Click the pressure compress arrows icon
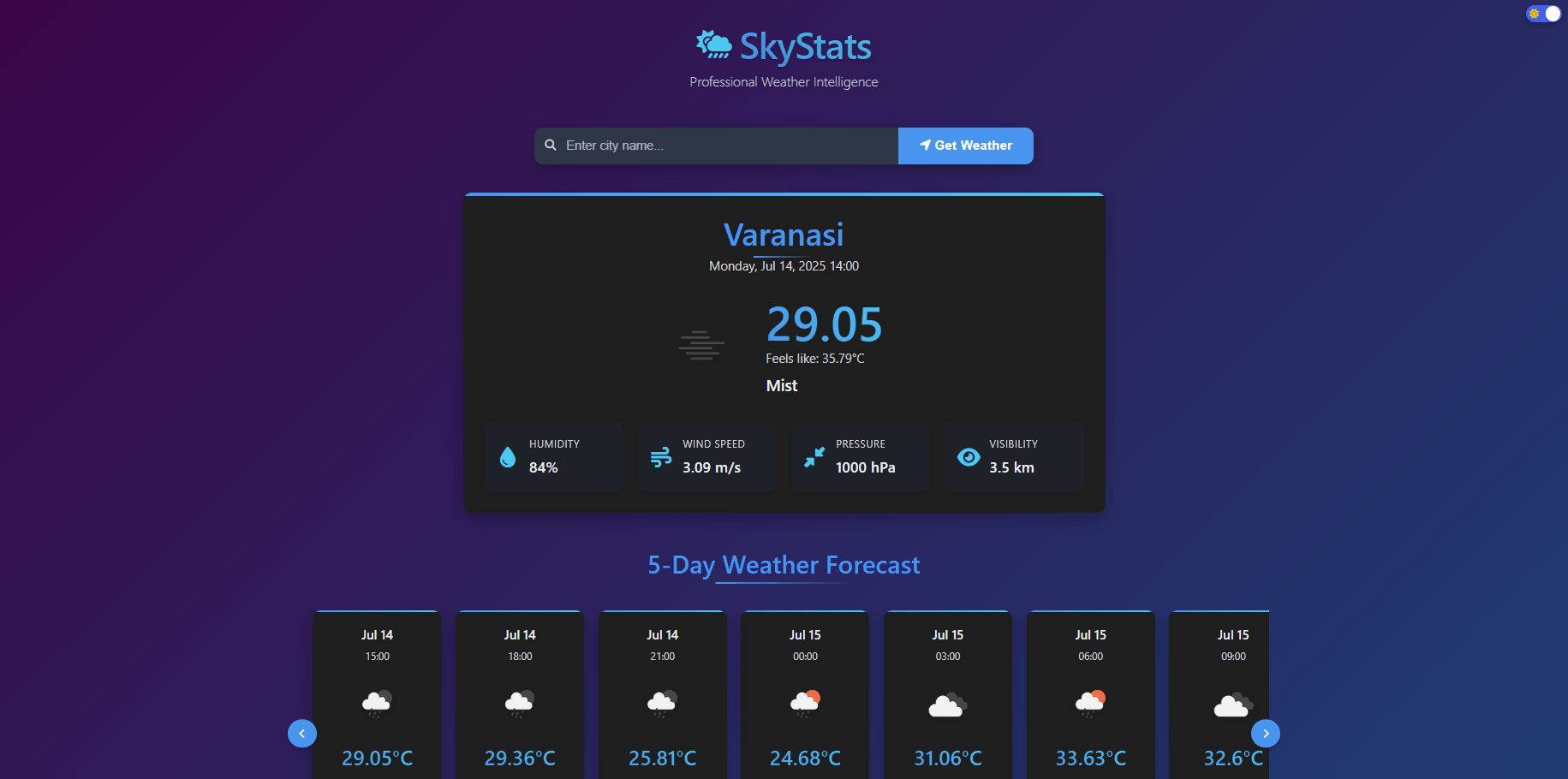 [x=814, y=457]
